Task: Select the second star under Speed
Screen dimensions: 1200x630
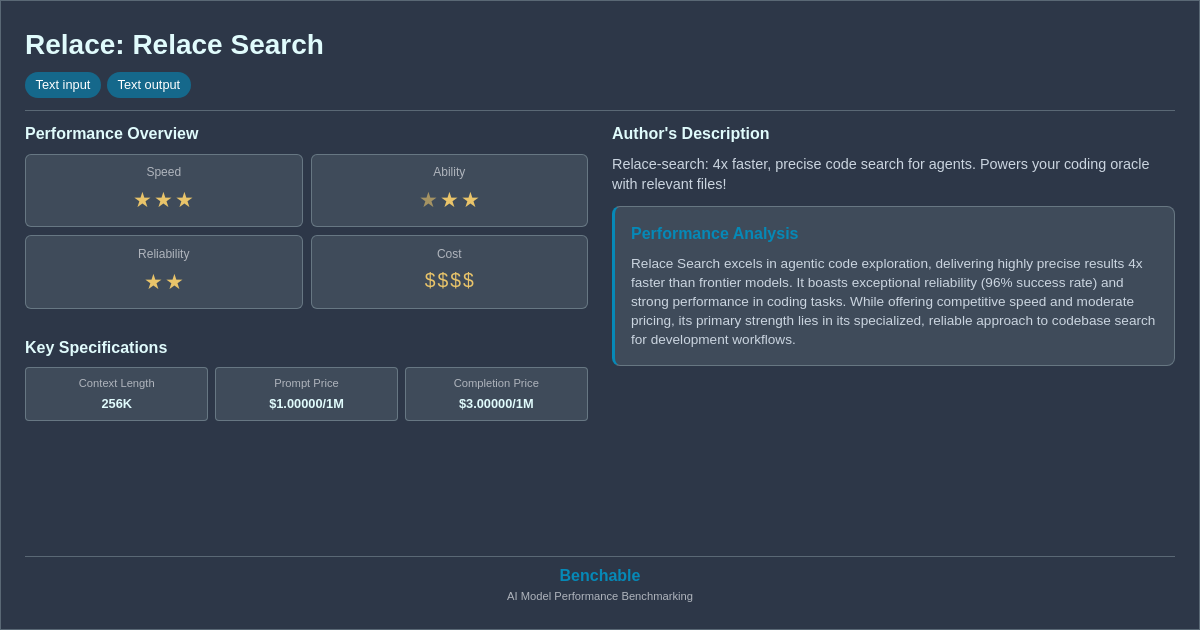Action: [x=163, y=199]
